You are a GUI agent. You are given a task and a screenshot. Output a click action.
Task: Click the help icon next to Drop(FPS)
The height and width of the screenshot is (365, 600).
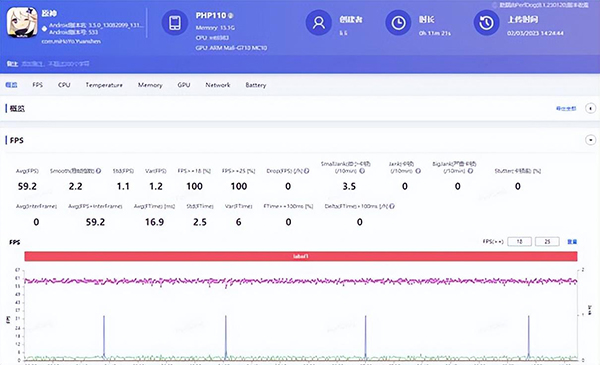[x=307, y=171]
